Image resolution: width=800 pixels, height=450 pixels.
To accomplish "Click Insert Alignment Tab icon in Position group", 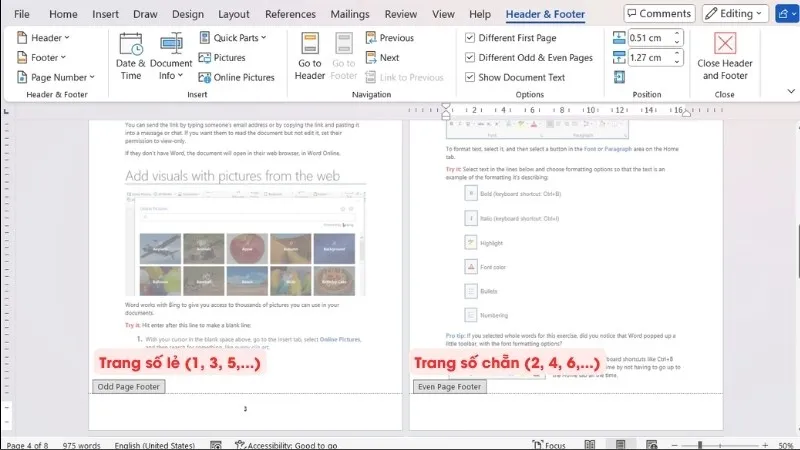I will (620, 77).
